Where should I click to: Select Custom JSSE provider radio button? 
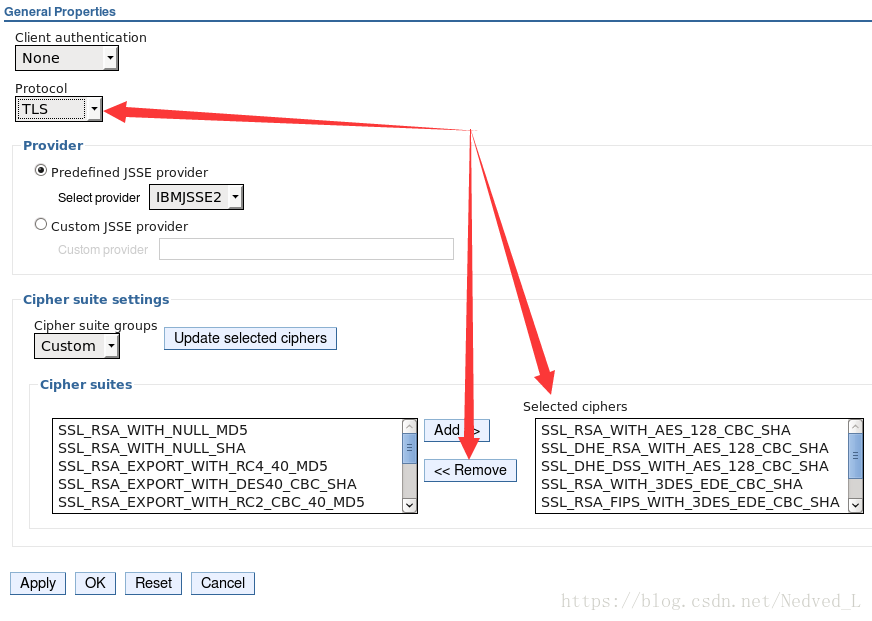coord(41,225)
